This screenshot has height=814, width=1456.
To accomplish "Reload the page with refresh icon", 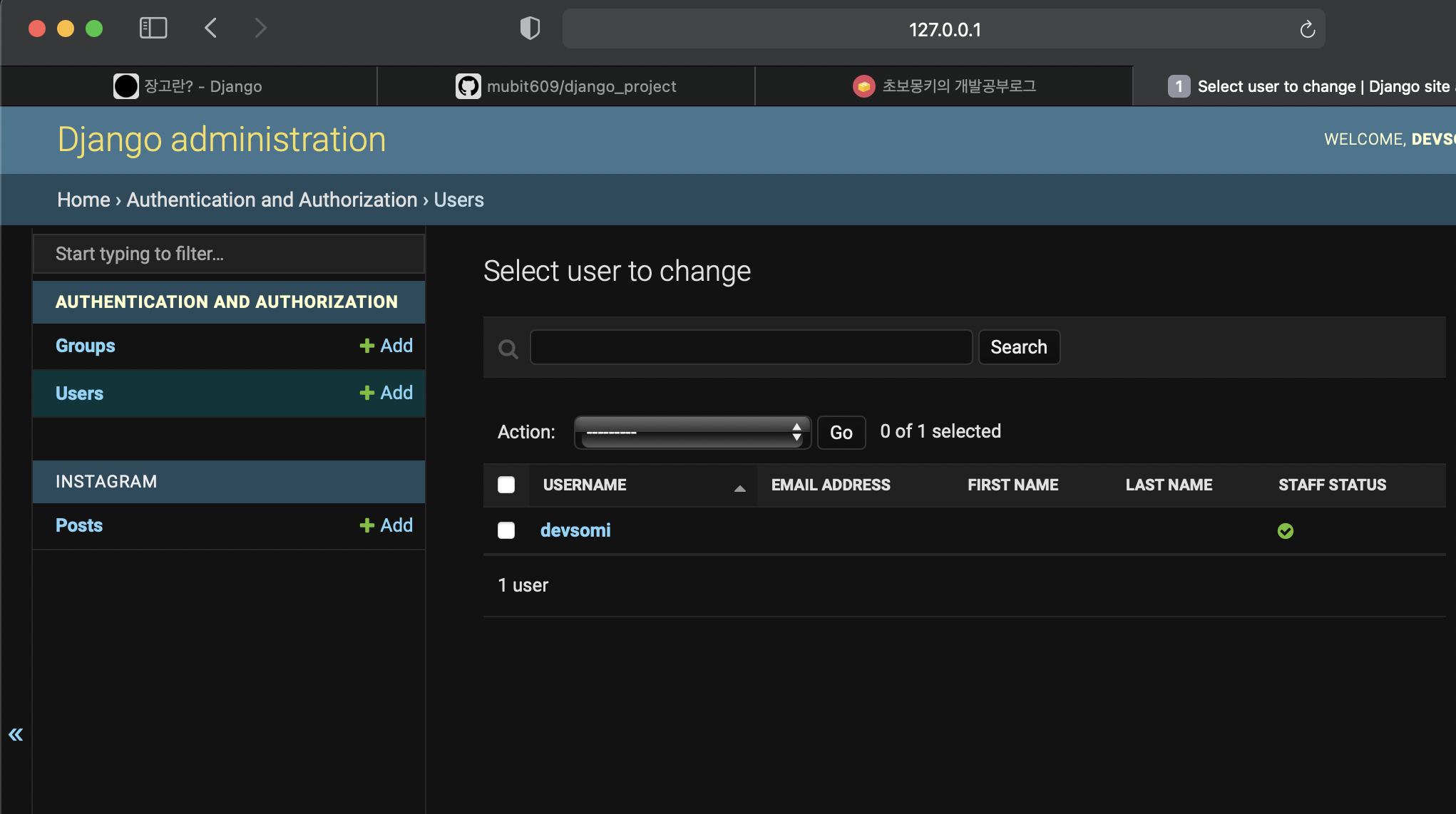I will tap(1307, 29).
